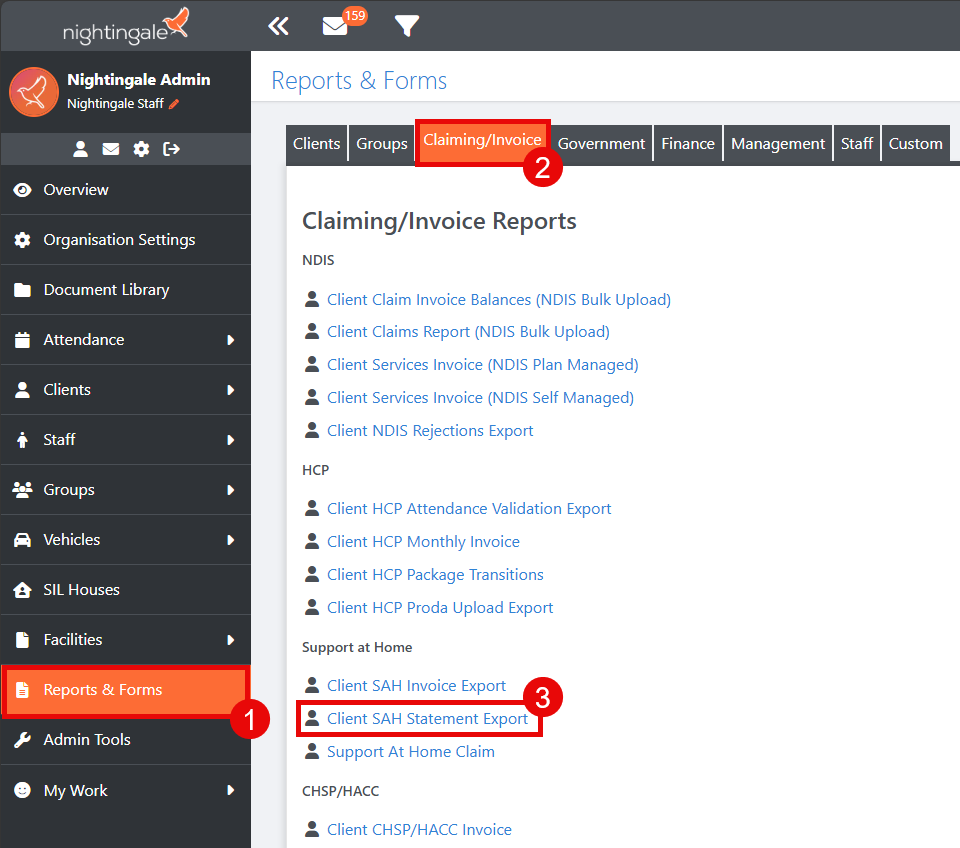Switch to the Clients tab
This screenshot has height=848, width=960.
pyautogui.click(x=317, y=144)
